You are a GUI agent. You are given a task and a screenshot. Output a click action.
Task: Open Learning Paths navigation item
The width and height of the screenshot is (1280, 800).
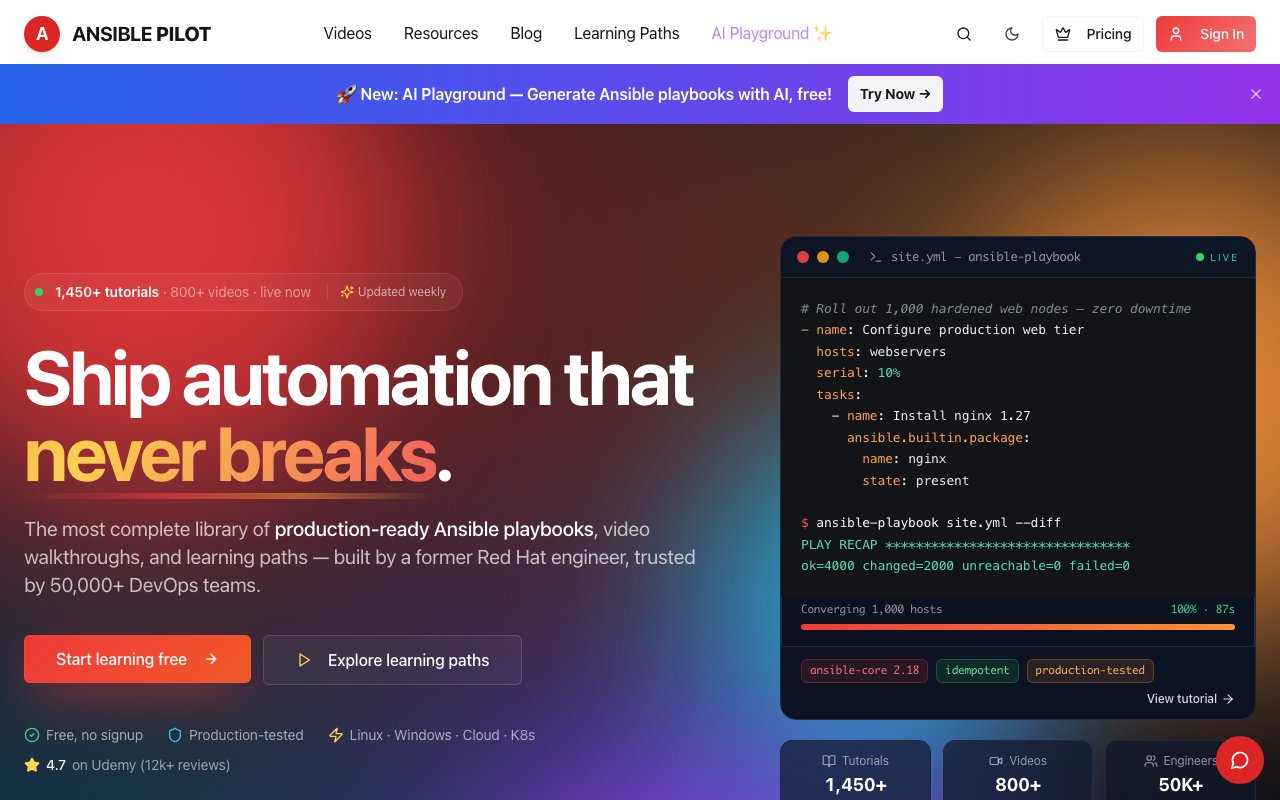pos(627,34)
